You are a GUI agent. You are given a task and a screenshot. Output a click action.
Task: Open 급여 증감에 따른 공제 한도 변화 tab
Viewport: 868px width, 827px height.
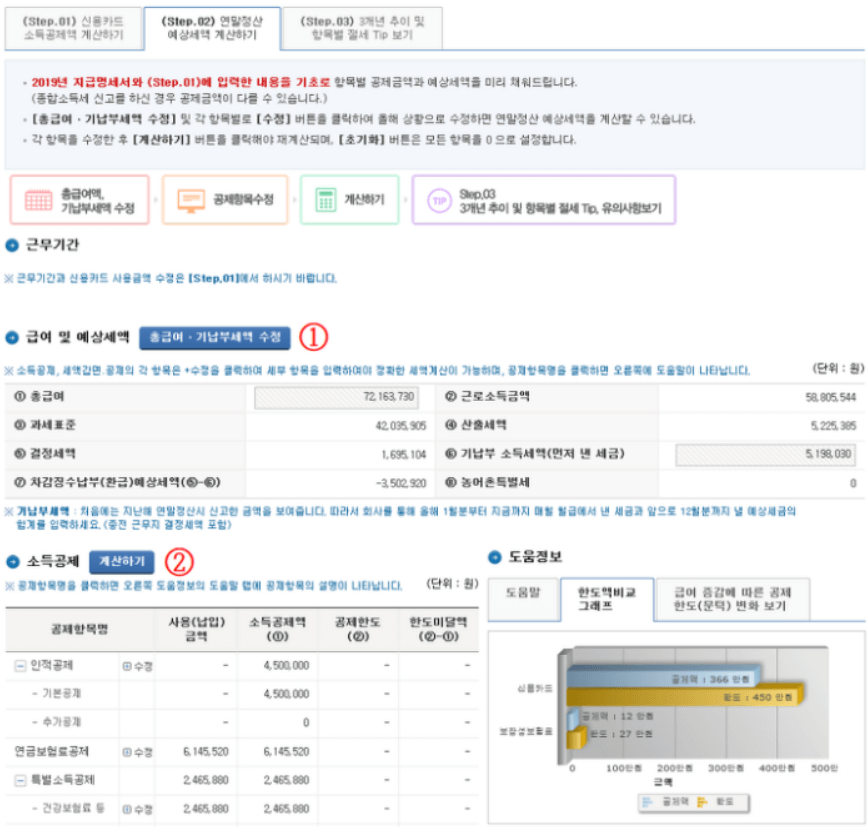click(x=732, y=599)
